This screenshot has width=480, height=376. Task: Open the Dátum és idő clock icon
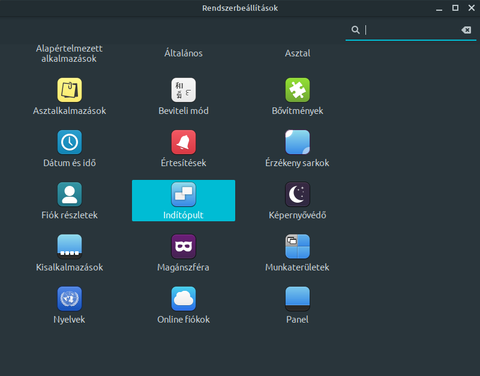coord(69,142)
